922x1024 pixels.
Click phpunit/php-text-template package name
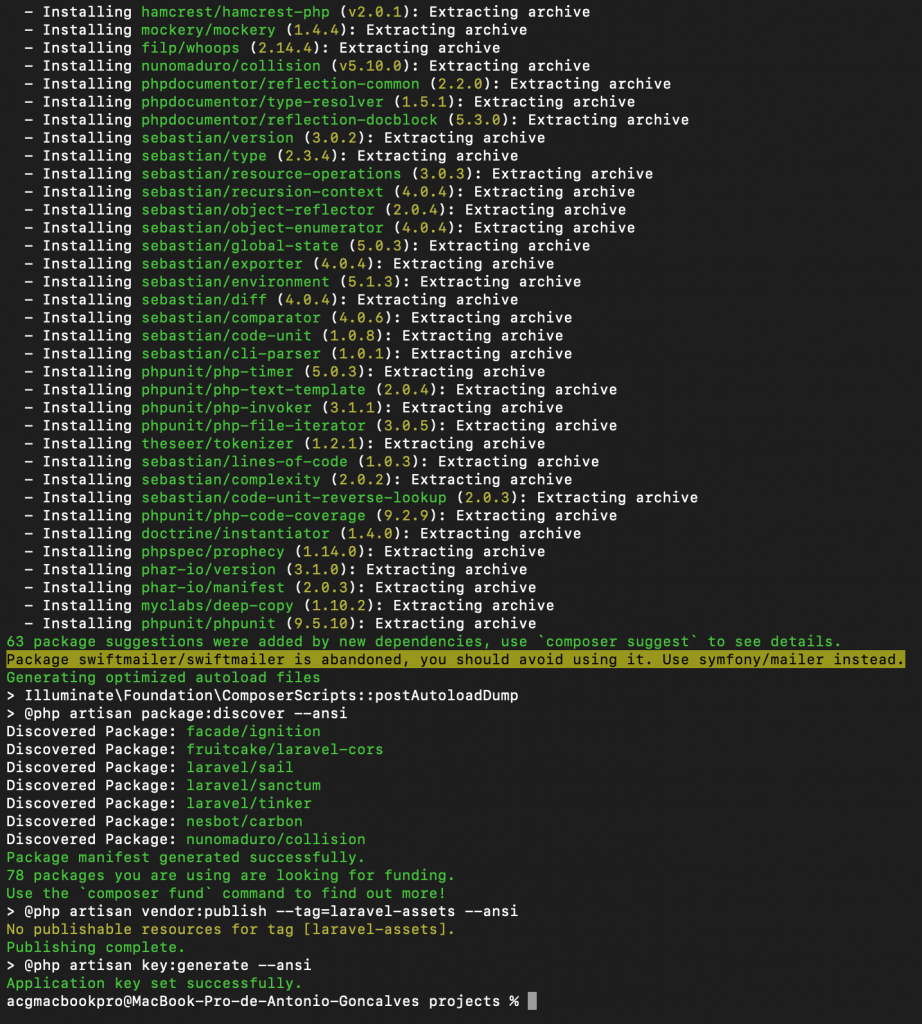point(253,389)
